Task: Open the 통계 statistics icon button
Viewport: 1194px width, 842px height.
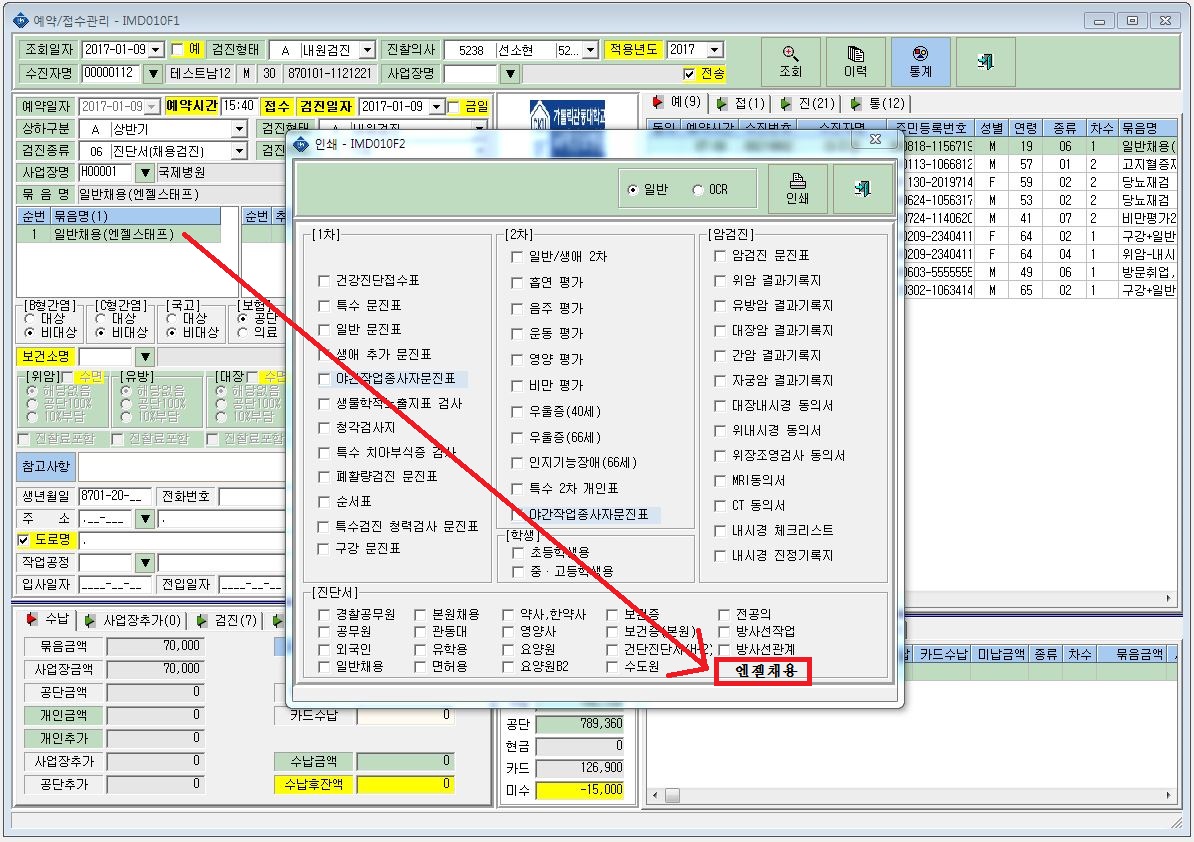Action: (920, 62)
